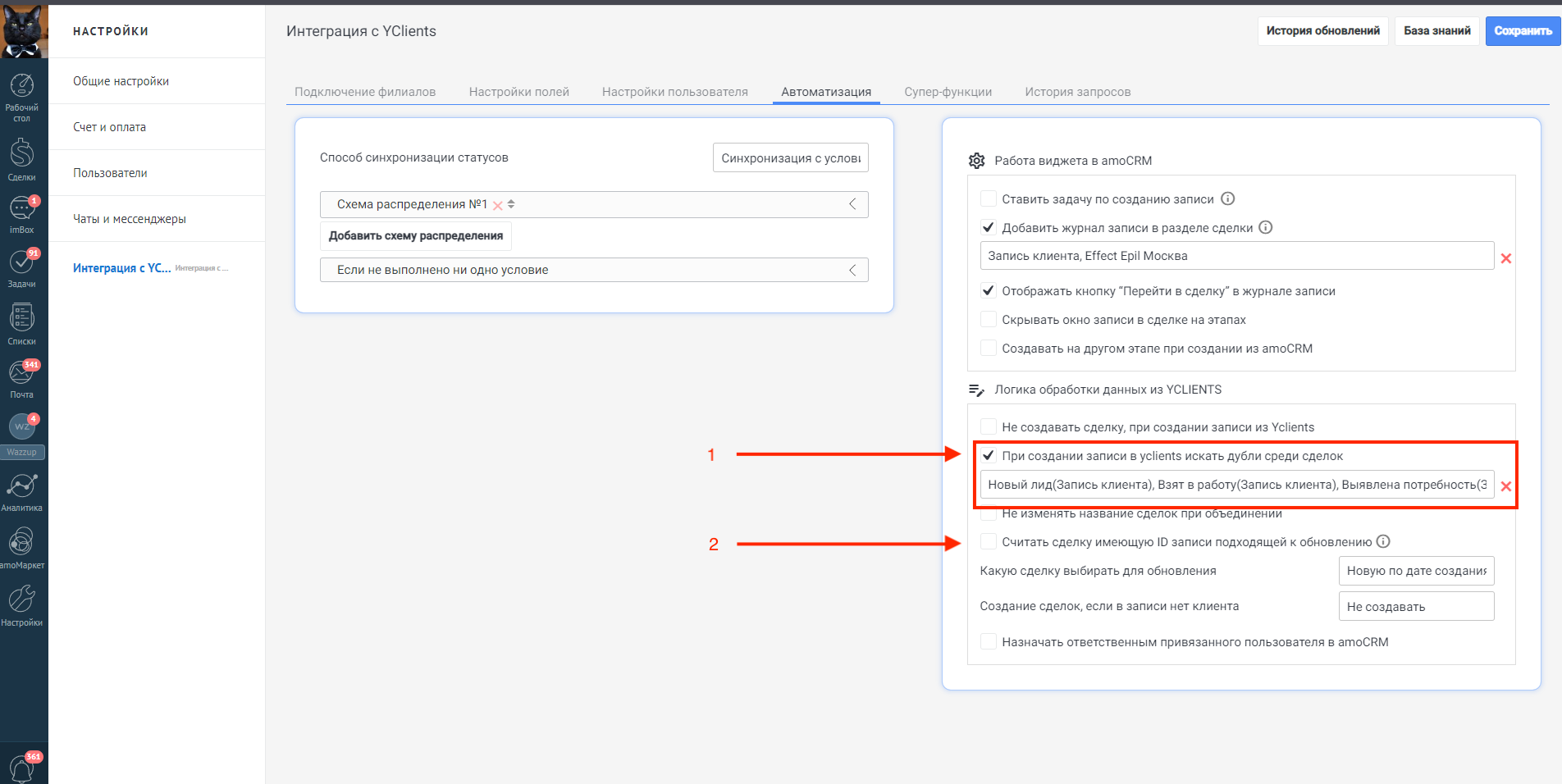Switch to Супер-функции tab

tap(948, 92)
